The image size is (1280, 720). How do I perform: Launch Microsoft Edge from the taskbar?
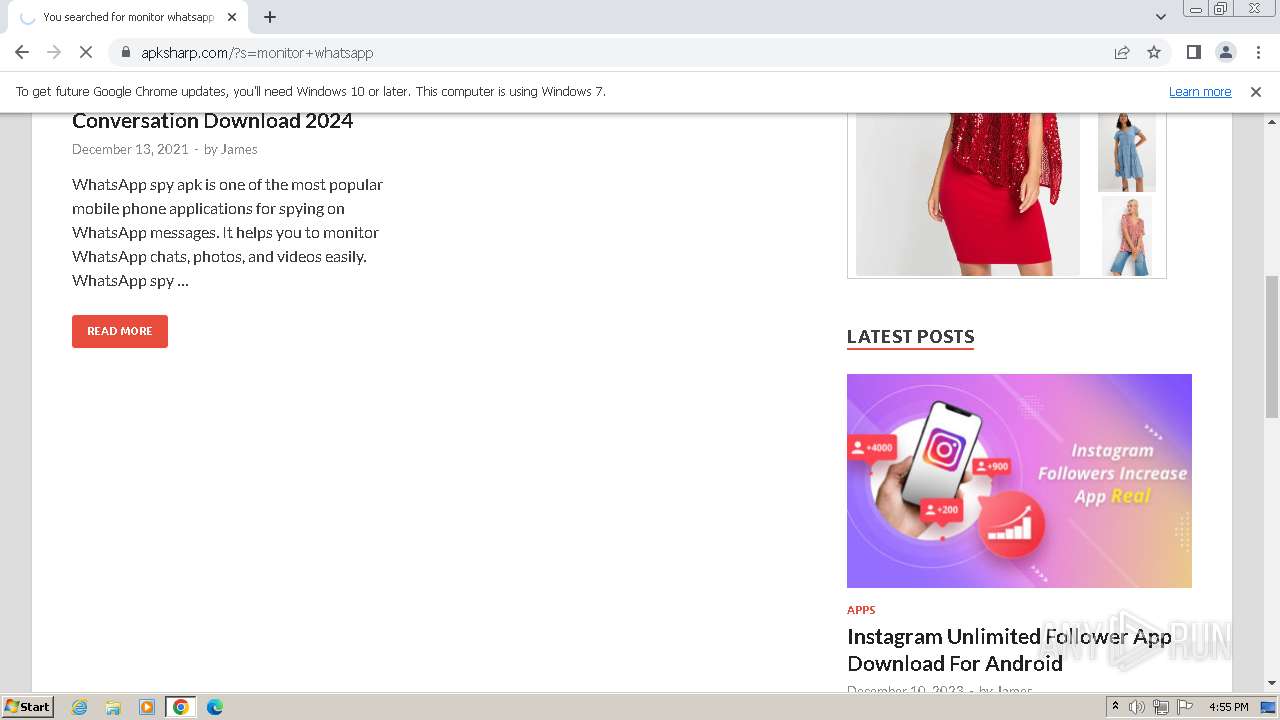(x=215, y=707)
